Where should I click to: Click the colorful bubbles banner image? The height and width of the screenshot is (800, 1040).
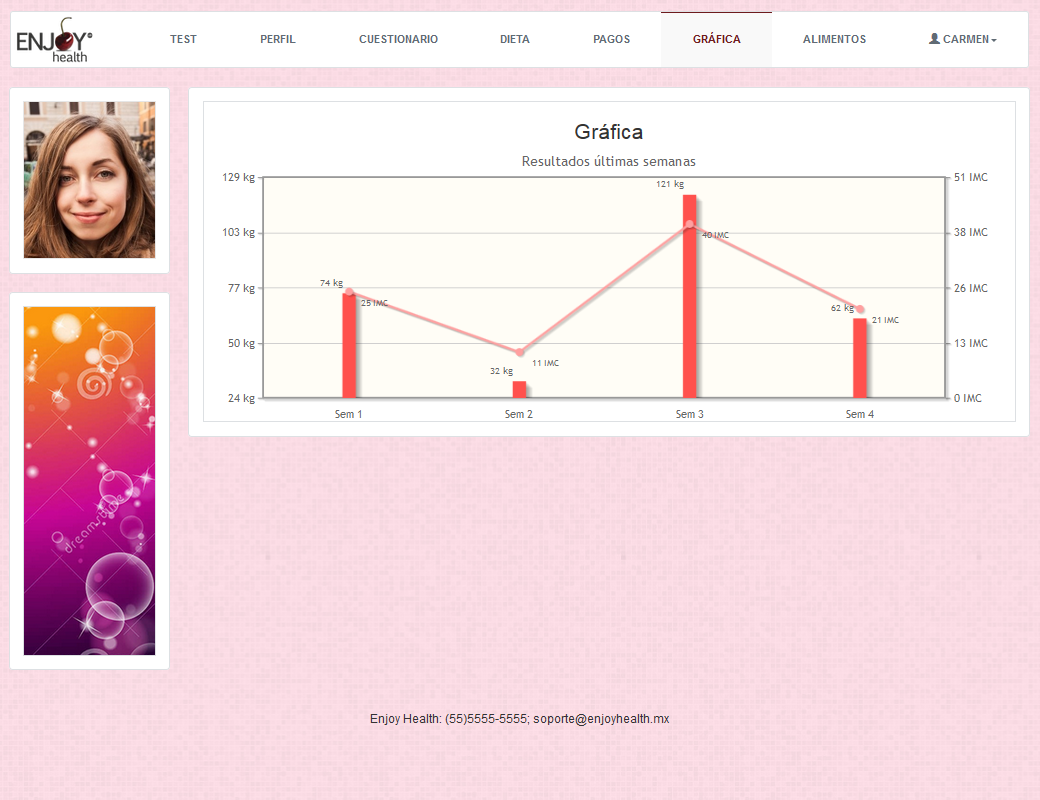pyautogui.click(x=89, y=480)
